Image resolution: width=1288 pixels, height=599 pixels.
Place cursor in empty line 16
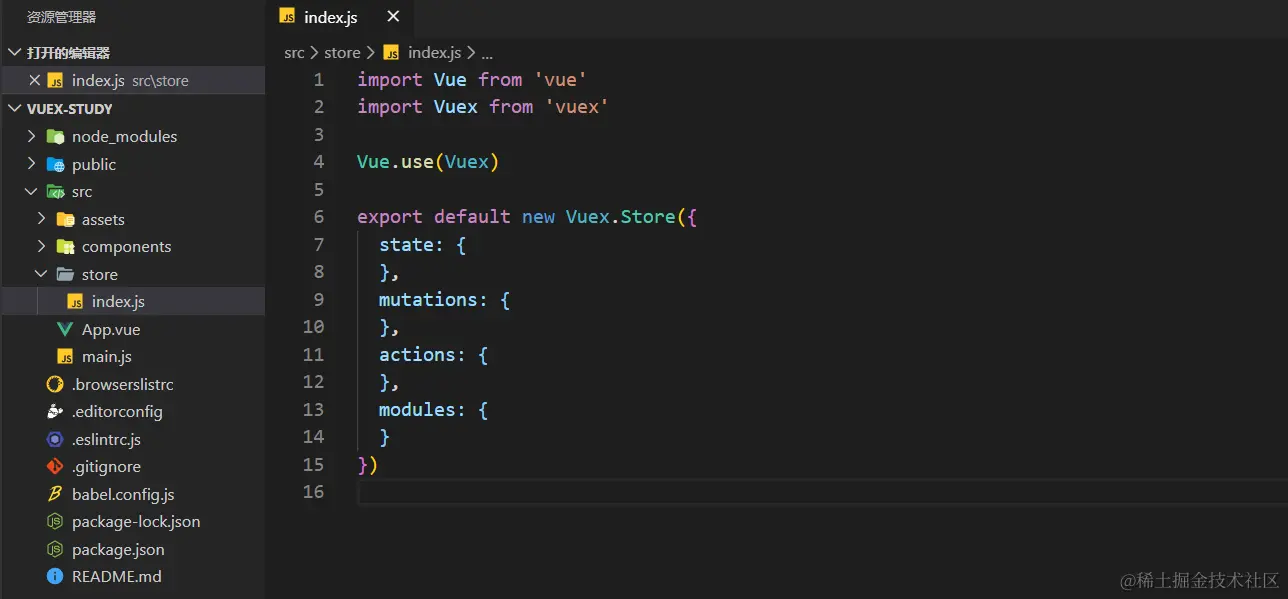point(820,492)
